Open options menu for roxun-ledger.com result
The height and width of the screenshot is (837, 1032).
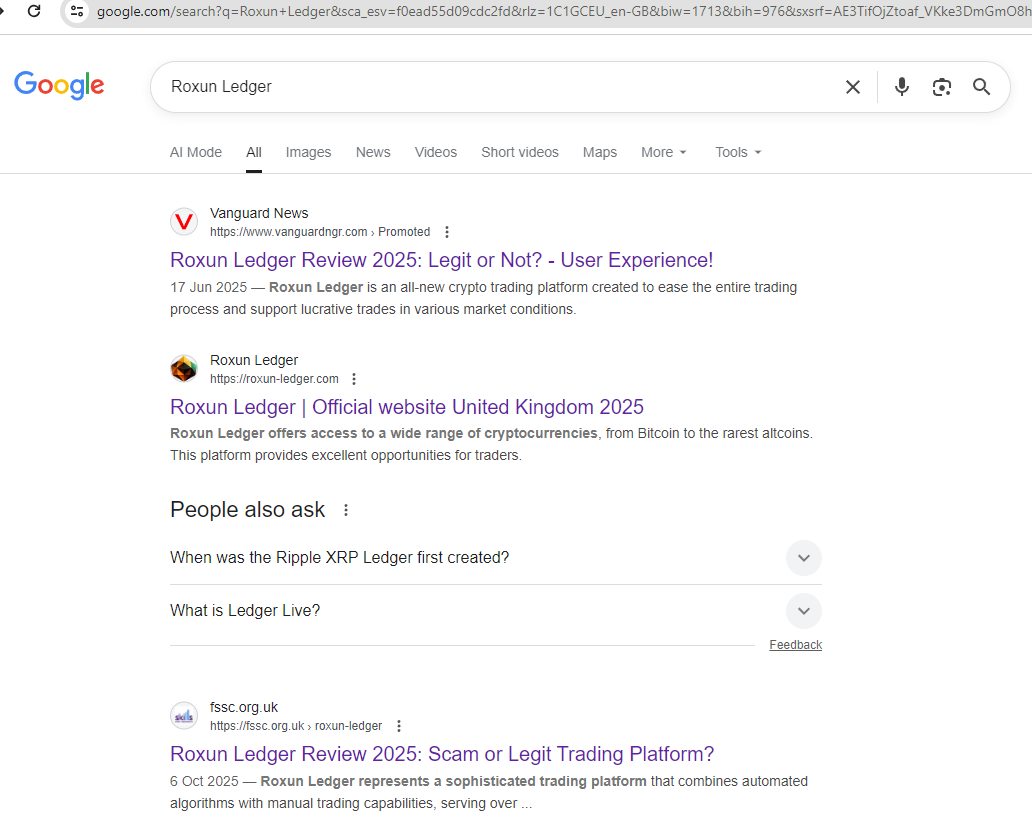pyautogui.click(x=354, y=379)
